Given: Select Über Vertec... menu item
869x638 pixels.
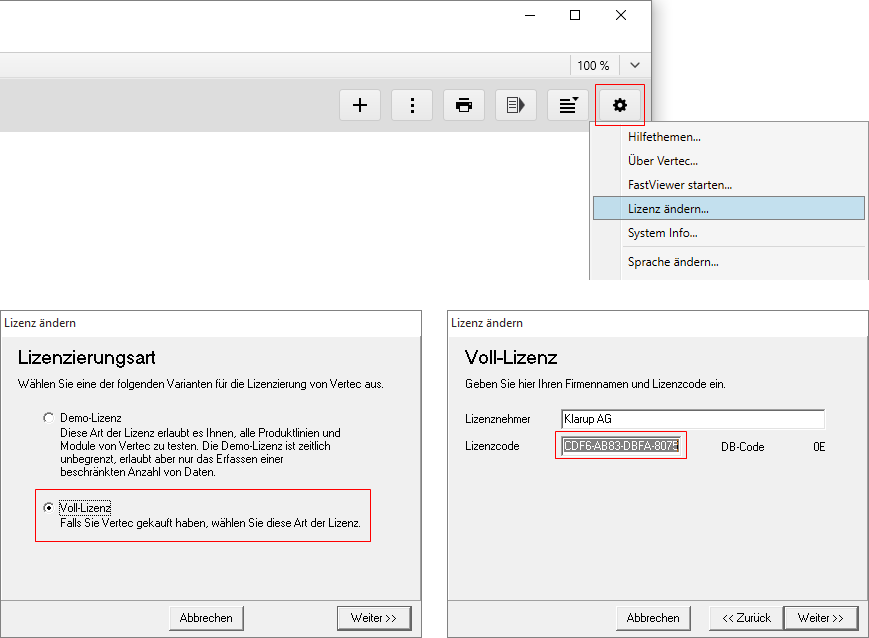Looking at the screenshot, I should pos(662,161).
